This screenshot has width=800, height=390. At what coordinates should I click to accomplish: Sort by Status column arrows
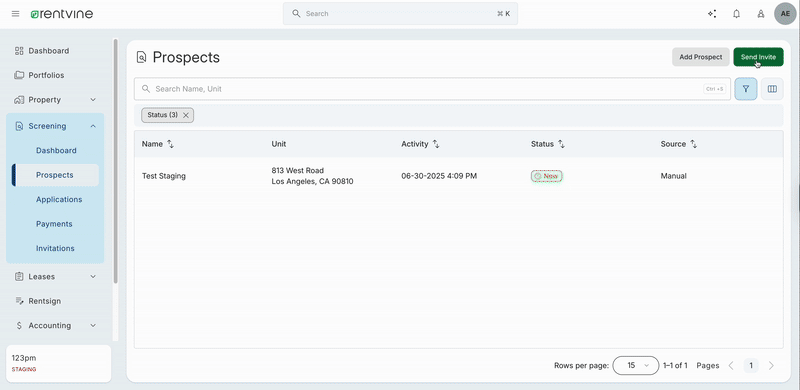click(561, 144)
